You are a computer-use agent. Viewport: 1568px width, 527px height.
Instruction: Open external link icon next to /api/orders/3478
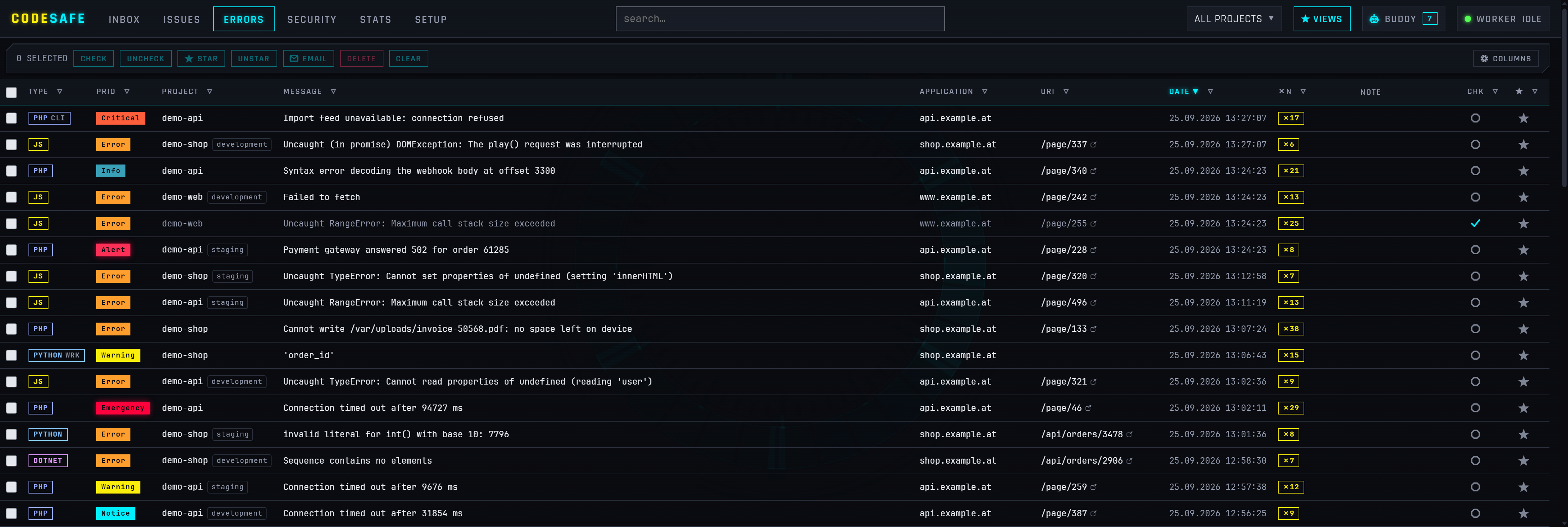point(1129,434)
